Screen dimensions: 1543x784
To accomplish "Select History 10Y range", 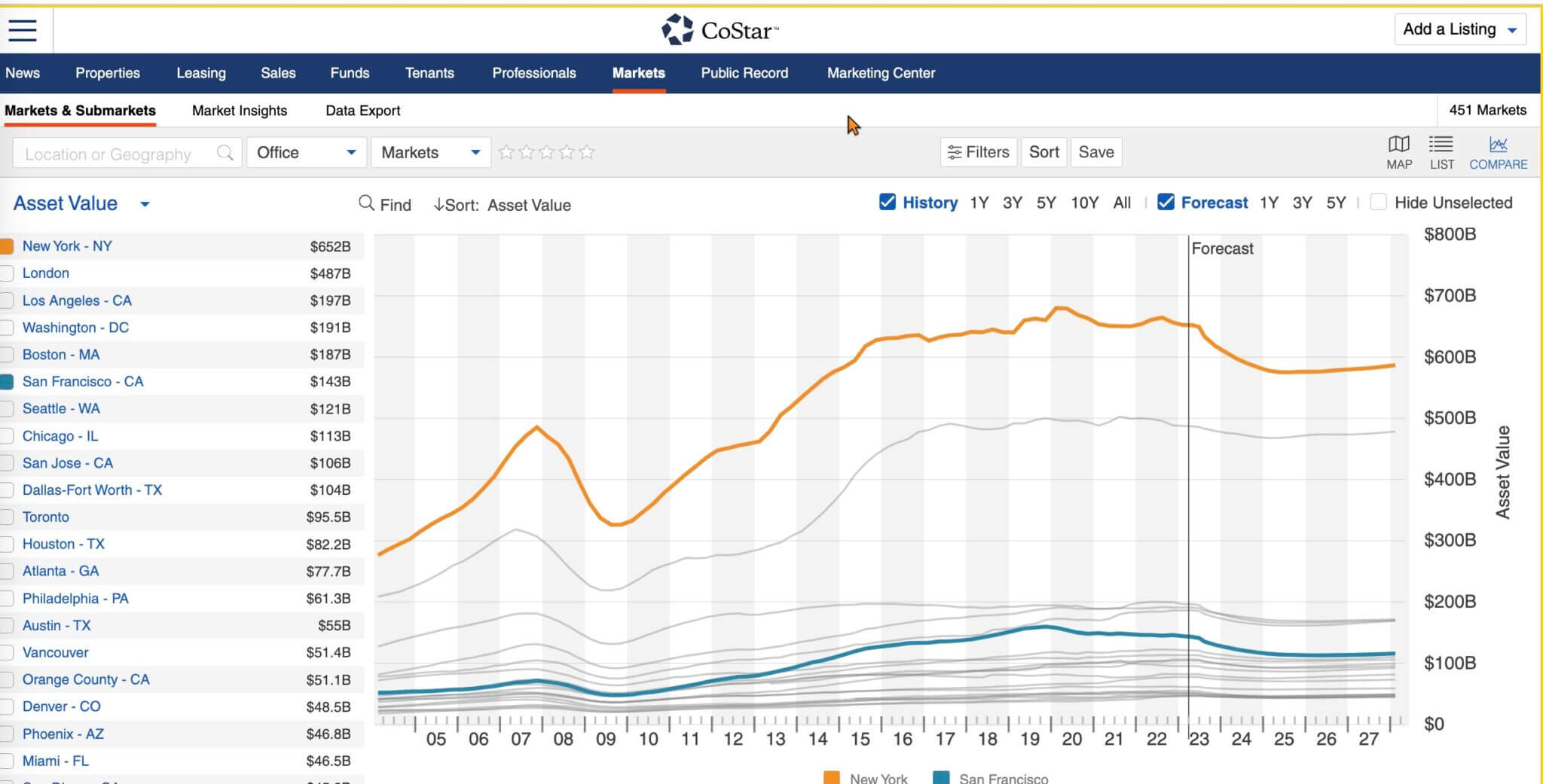I will [1084, 203].
